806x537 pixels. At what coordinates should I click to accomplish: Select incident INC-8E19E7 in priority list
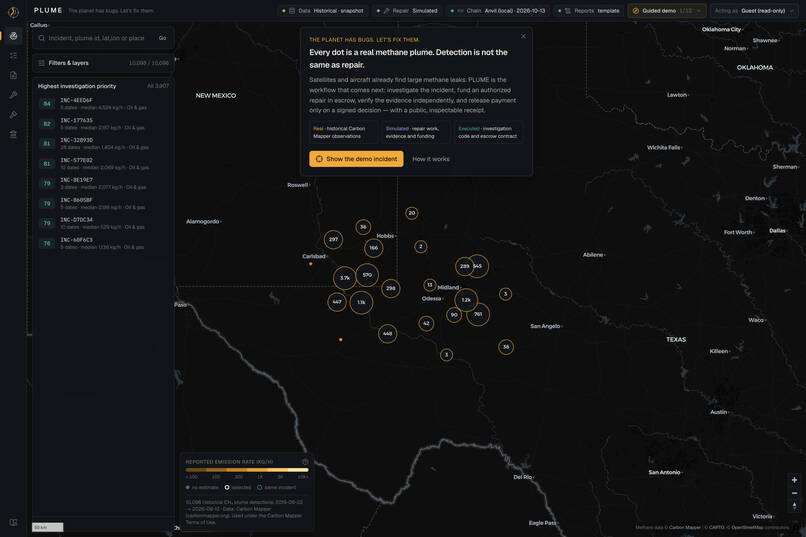pyautogui.click(x=103, y=183)
